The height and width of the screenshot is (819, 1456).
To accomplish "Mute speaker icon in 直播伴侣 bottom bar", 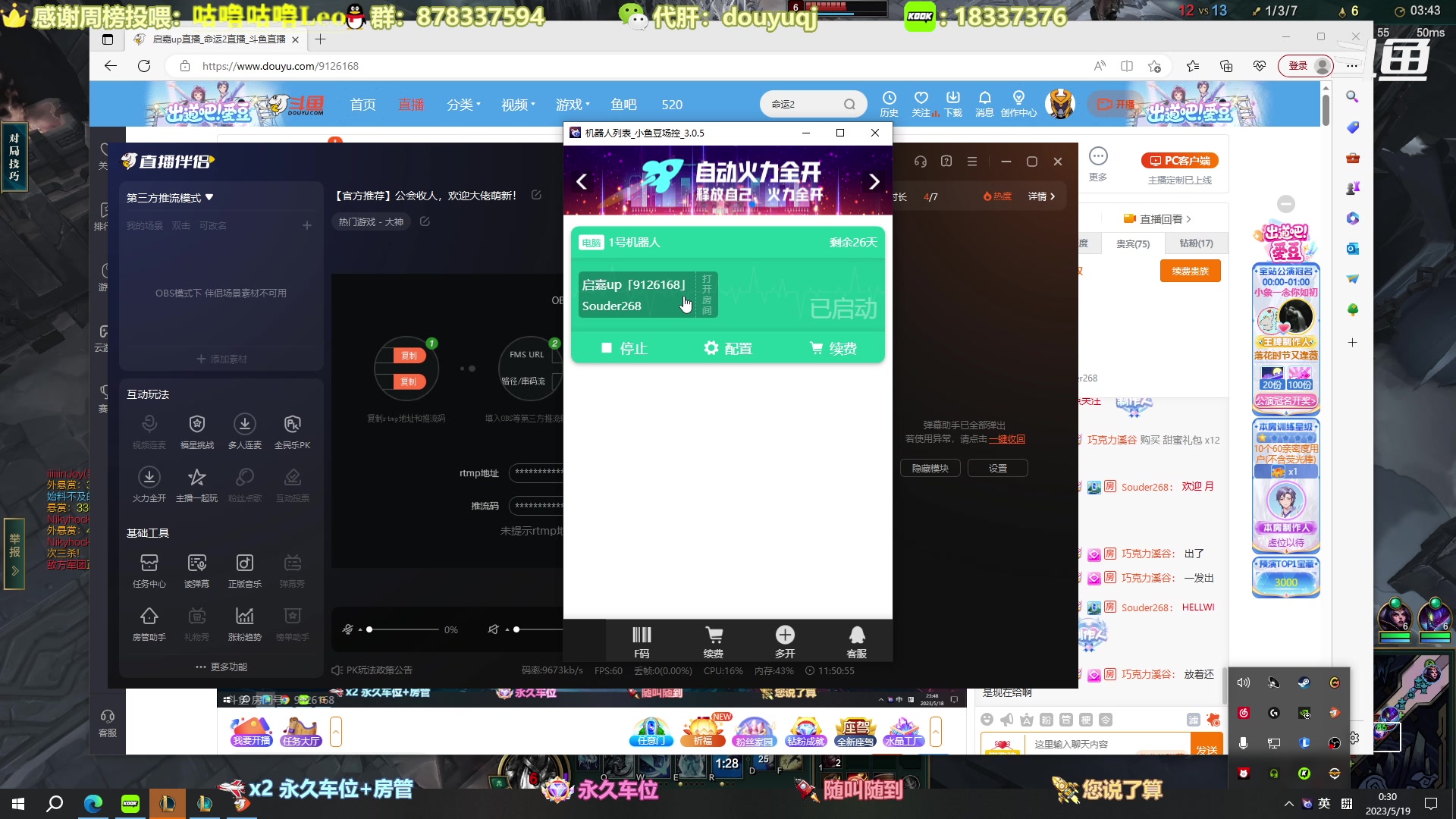I will [494, 629].
